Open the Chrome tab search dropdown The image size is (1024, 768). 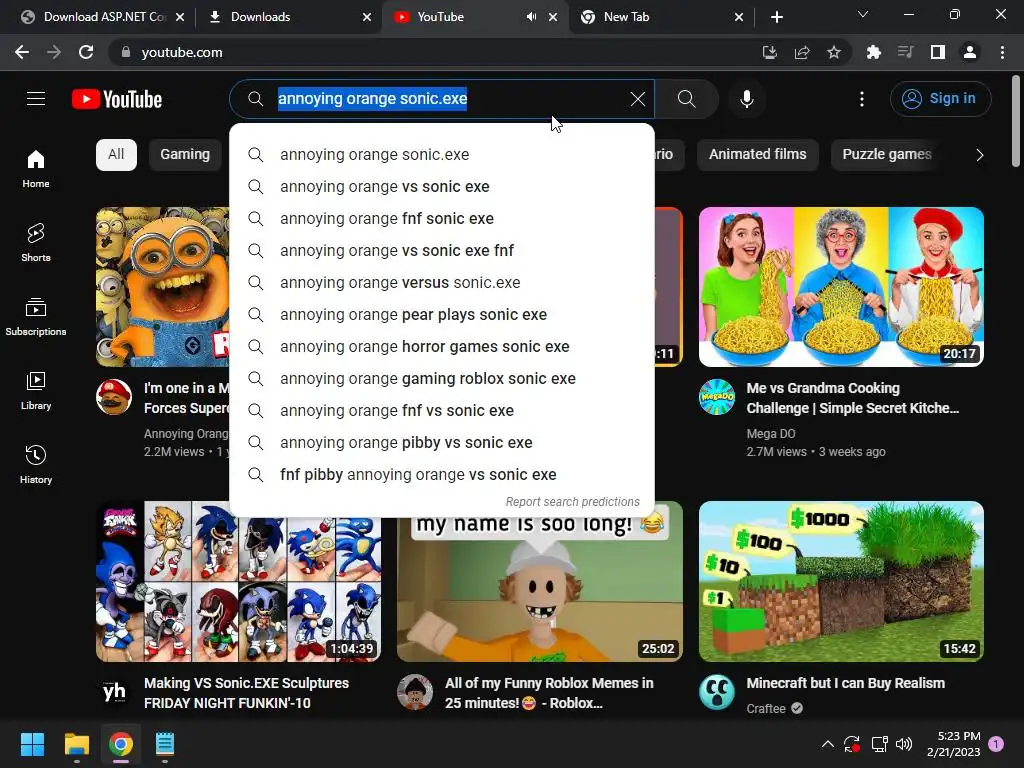[863, 14]
